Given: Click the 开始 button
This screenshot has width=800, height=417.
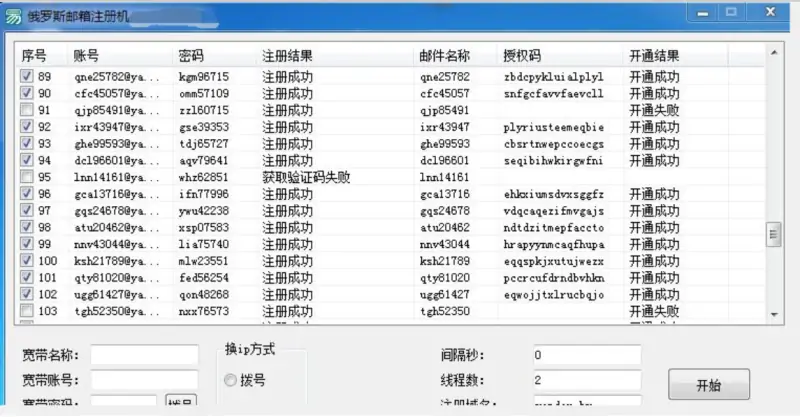Looking at the screenshot, I should (x=709, y=384).
